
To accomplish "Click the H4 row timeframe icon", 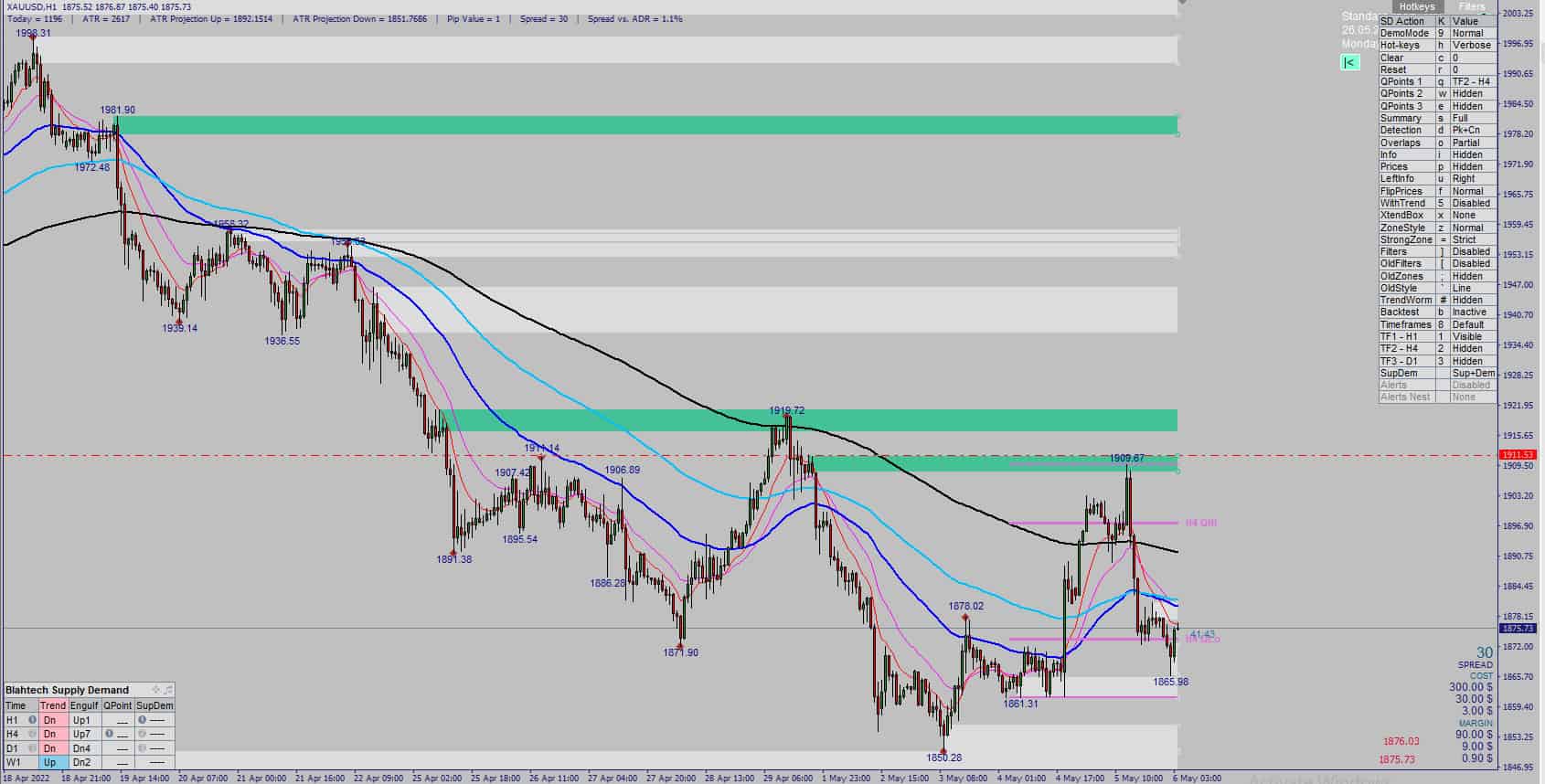I will pos(32,734).
